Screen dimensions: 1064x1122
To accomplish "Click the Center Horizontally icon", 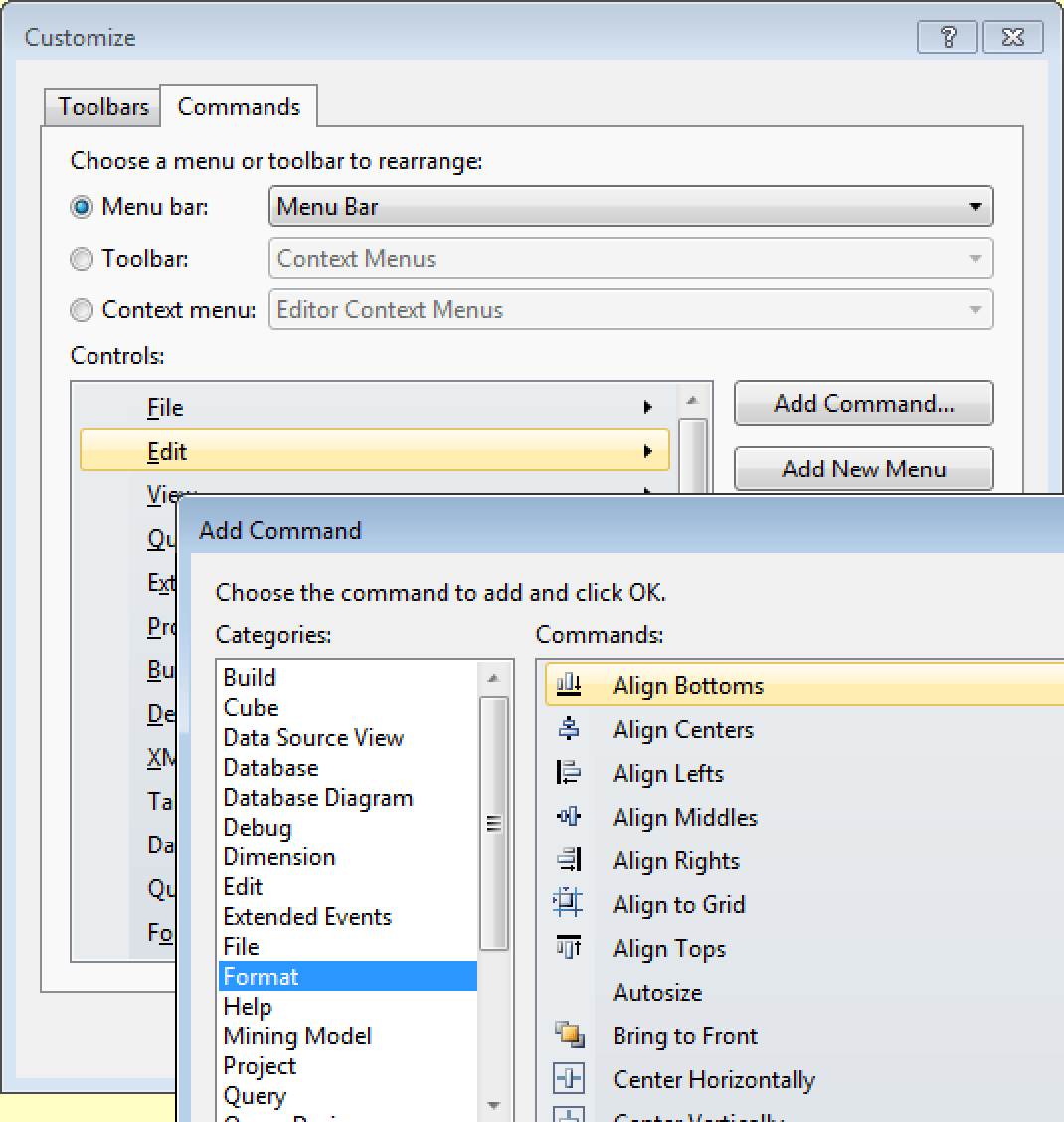I will [569, 1078].
